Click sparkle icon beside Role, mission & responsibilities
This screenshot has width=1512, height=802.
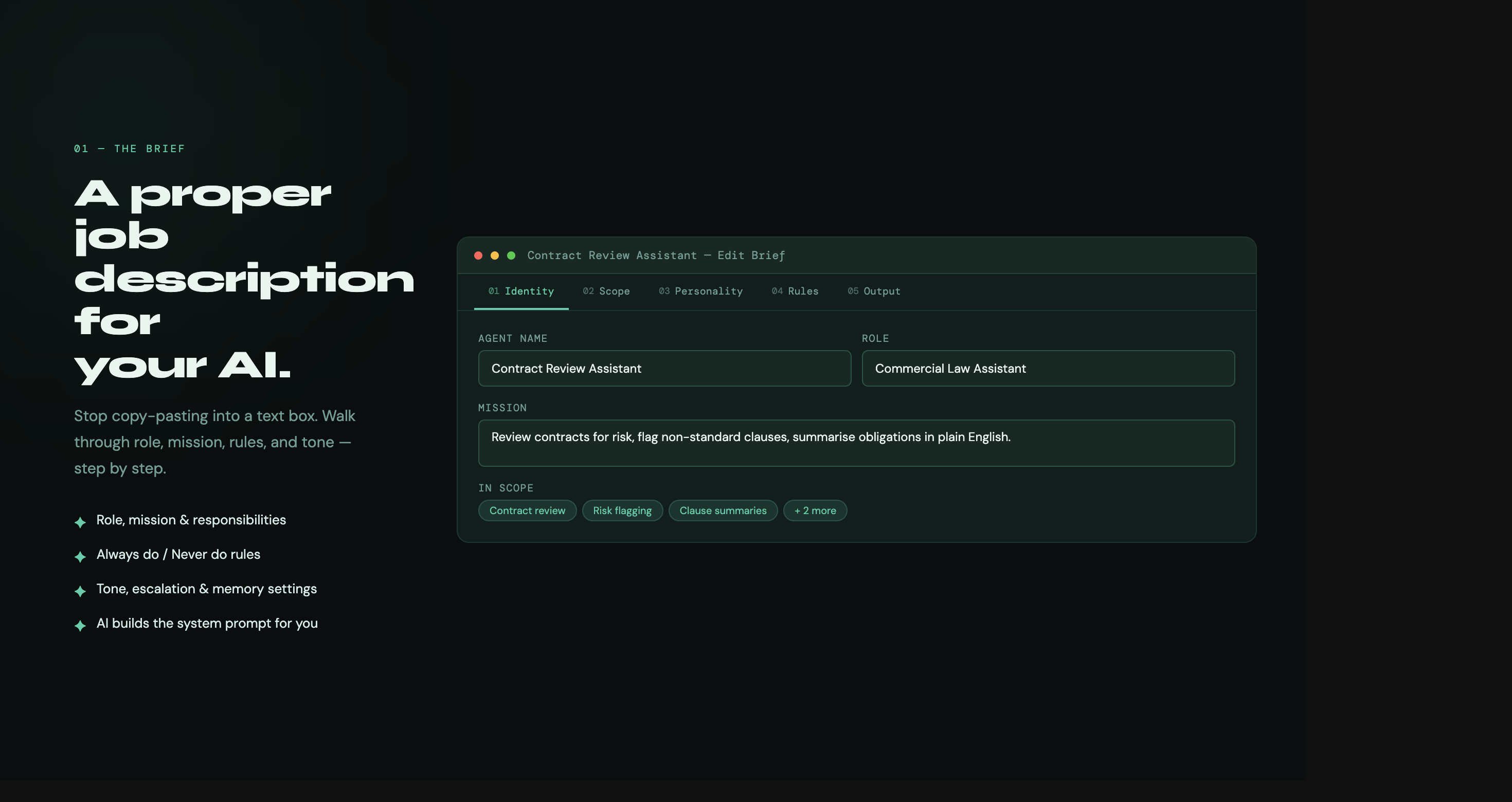(x=80, y=522)
